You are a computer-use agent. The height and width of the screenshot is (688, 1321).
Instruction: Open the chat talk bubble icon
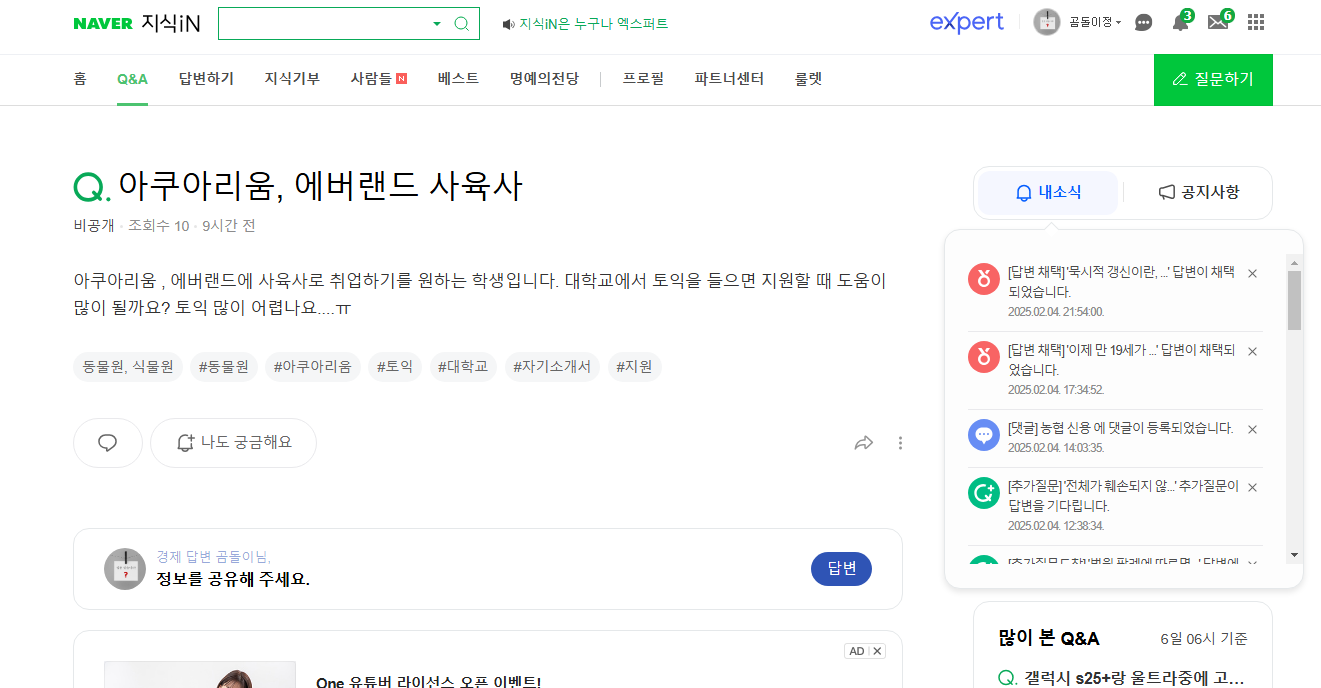point(1144,23)
